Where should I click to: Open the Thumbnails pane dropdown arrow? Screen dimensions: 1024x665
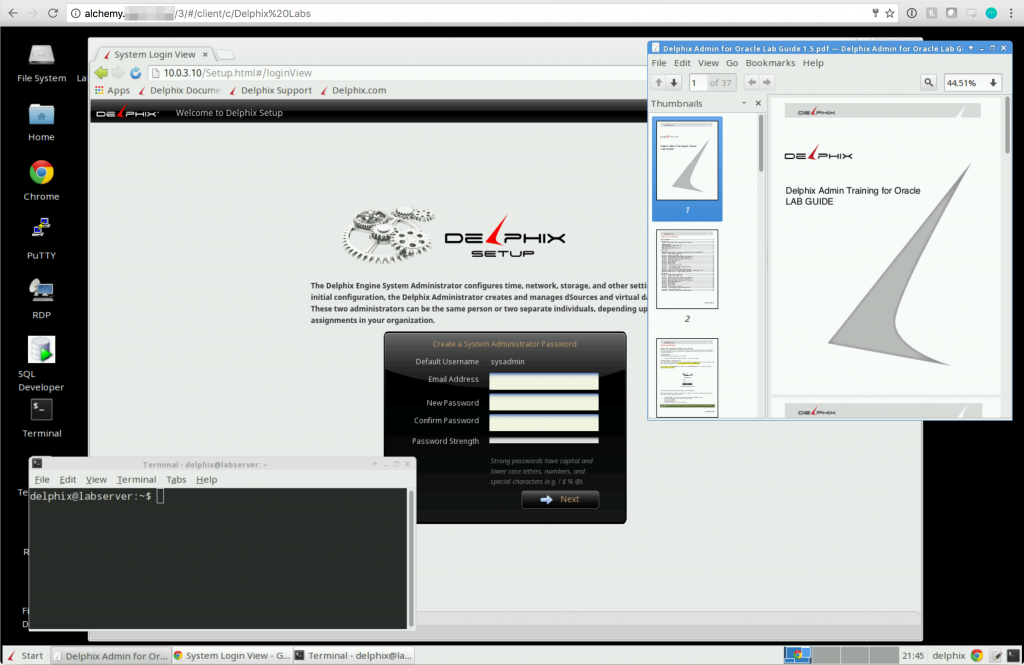click(744, 103)
